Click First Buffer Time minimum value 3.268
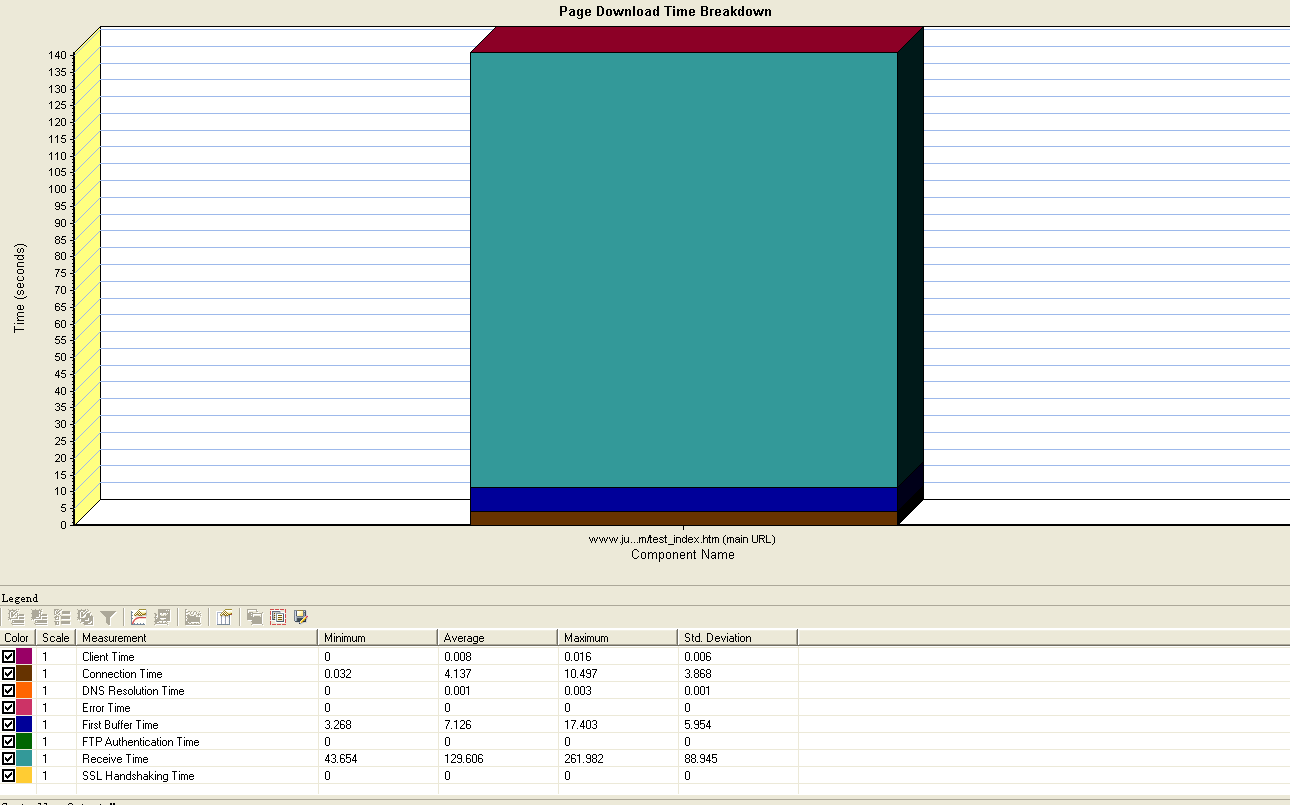The width and height of the screenshot is (1290, 805). click(x=337, y=724)
